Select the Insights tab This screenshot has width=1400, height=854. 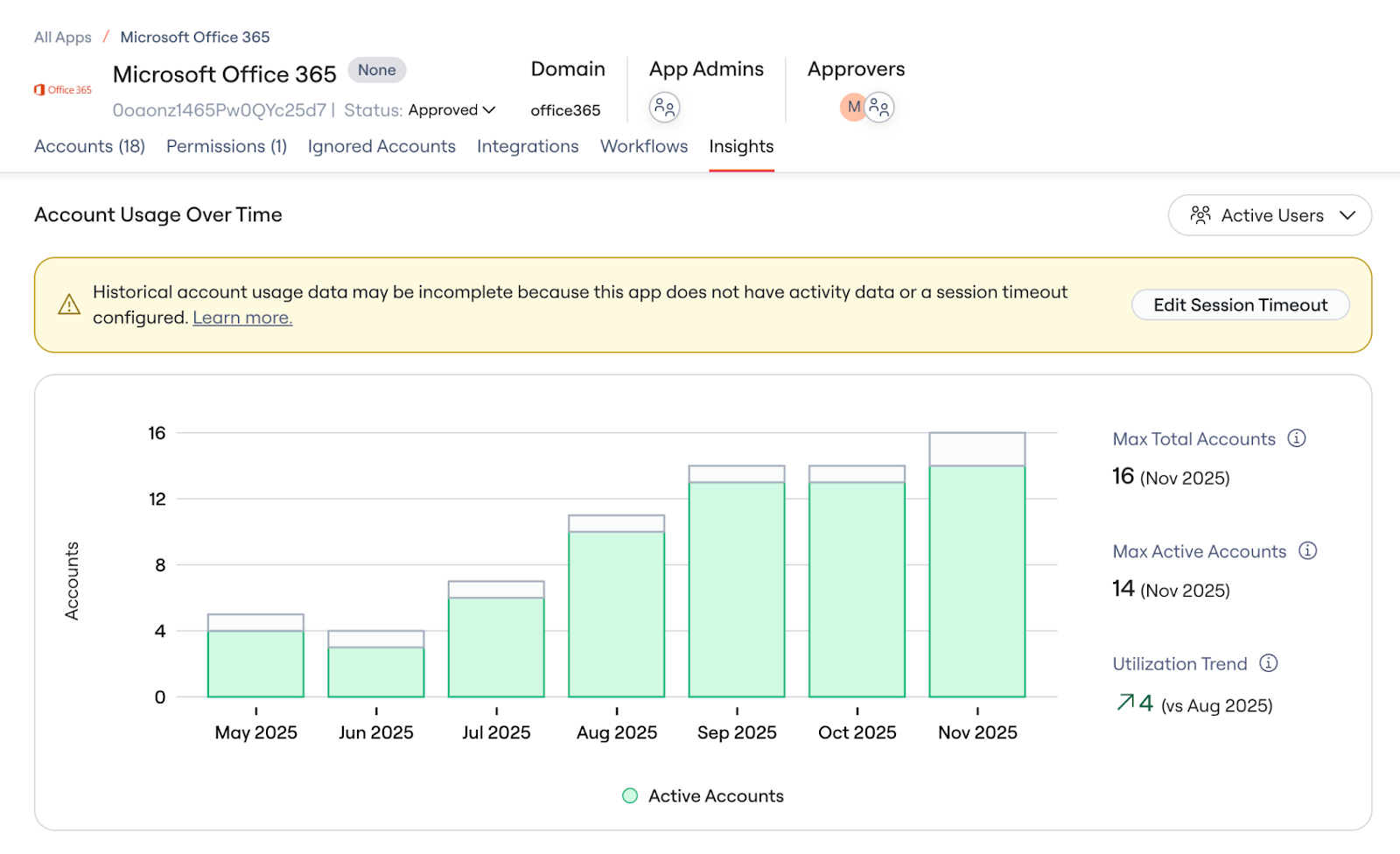pos(741,146)
